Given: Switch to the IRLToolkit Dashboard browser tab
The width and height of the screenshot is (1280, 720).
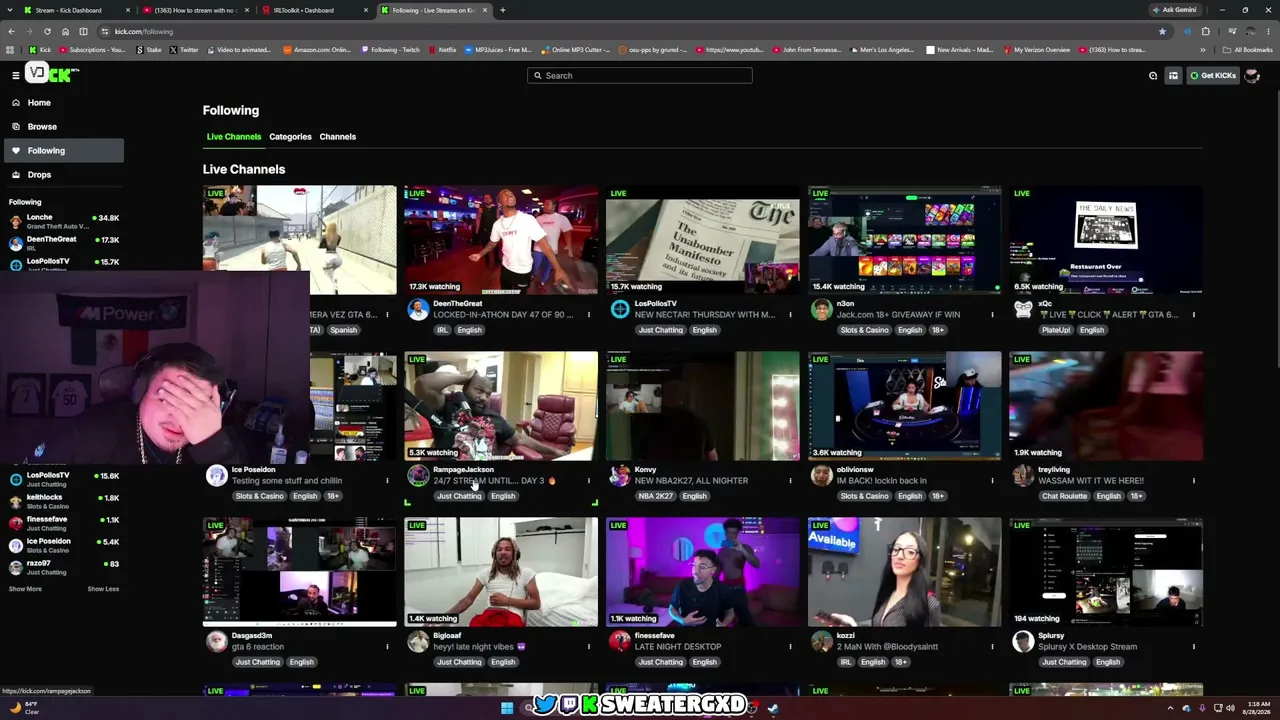Looking at the screenshot, I should pyautogui.click(x=313, y=10).
